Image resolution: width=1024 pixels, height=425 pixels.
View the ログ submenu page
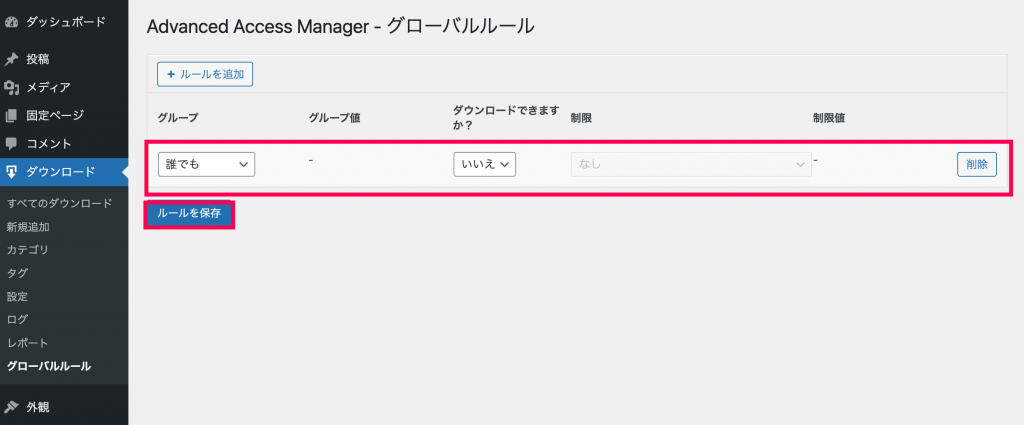(x=17, y=319)
